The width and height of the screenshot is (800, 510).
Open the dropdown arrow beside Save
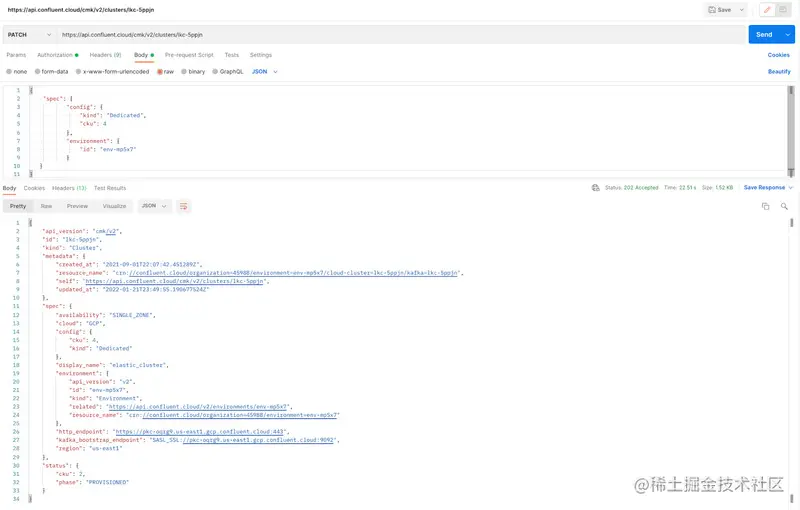(742, 10)
